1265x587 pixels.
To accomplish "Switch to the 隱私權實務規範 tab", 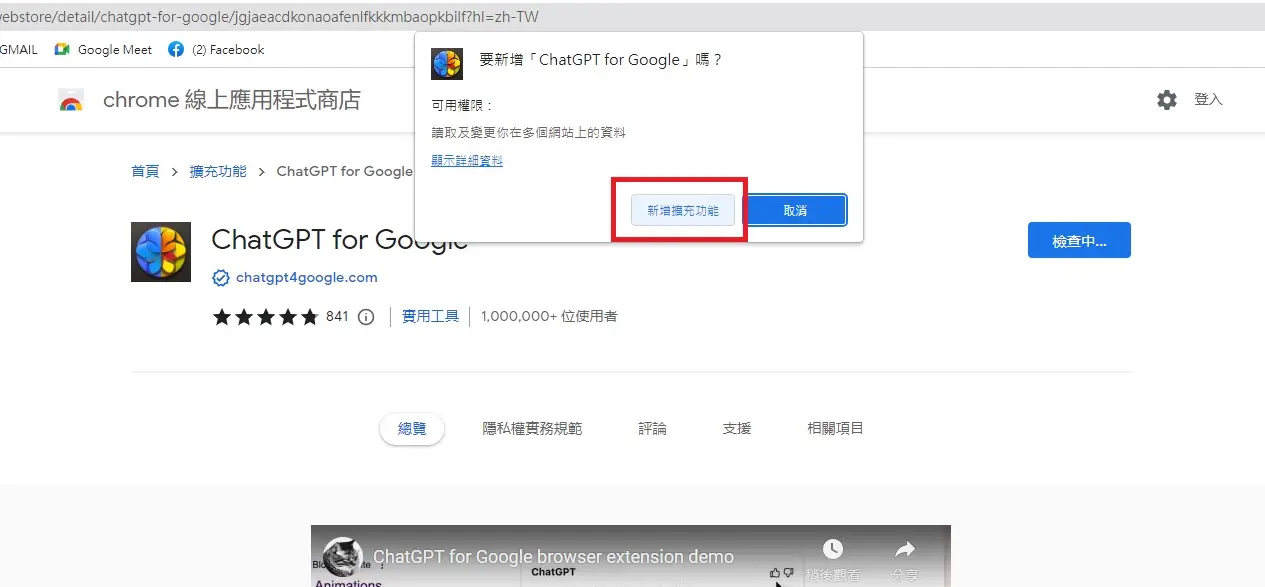I will point(532,428).
